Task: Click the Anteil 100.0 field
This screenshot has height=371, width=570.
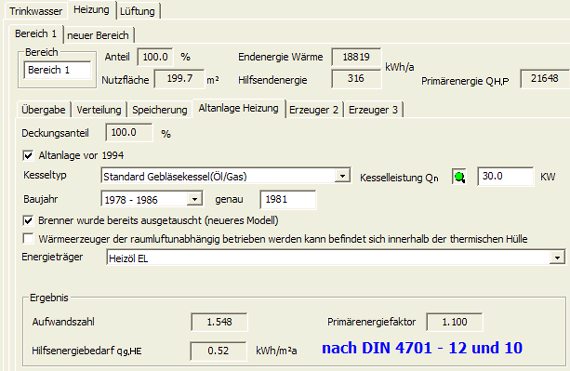Action: pyautogui.click(x=155, y=57)
